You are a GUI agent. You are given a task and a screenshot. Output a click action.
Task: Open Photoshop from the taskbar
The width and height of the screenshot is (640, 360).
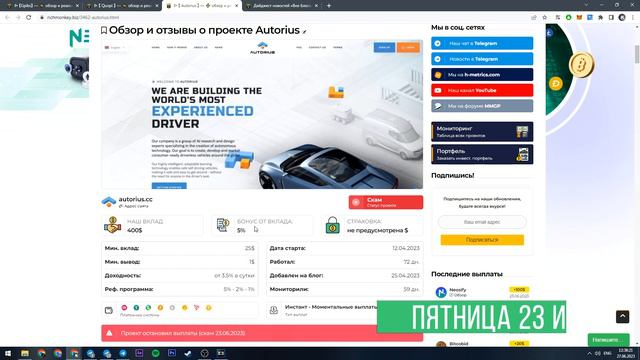[x=172, y=353]
